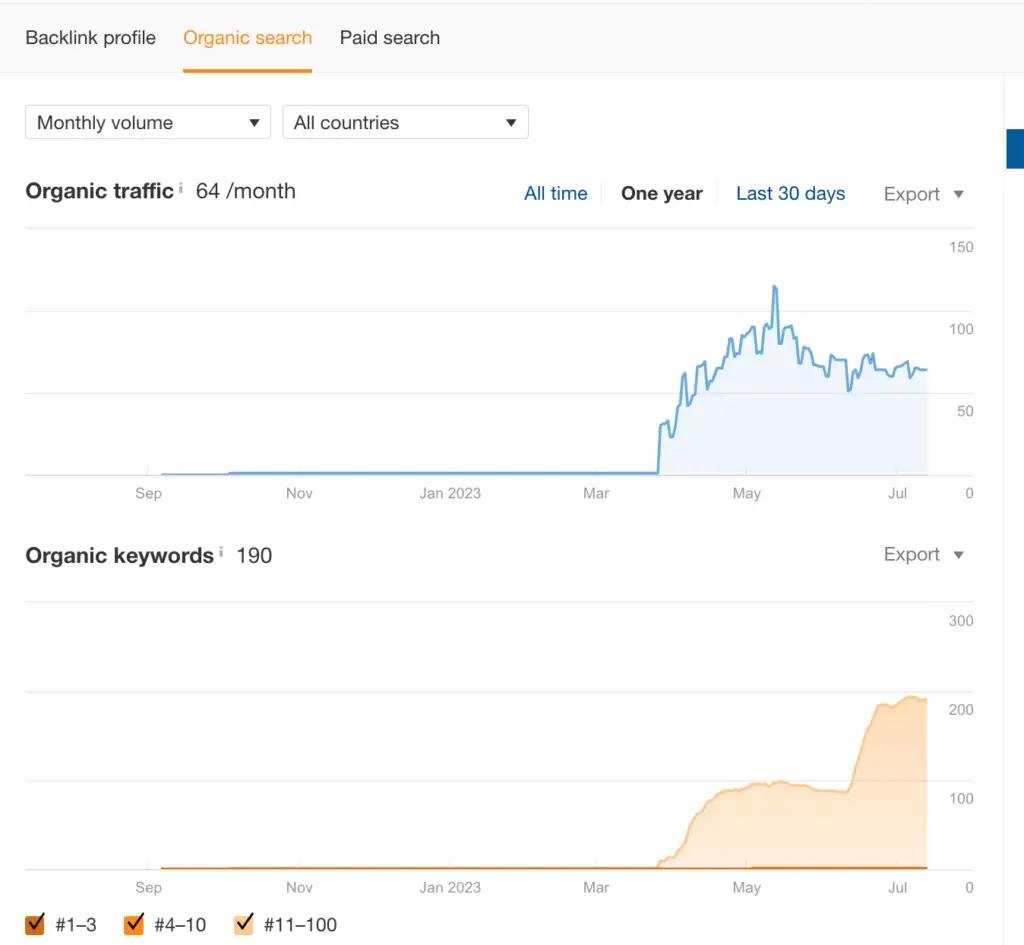The height and width of the screenshot is (945, 1024).
Task: Click Jan 2023 label on traffic chart
Action: click(x=450, y=493)
